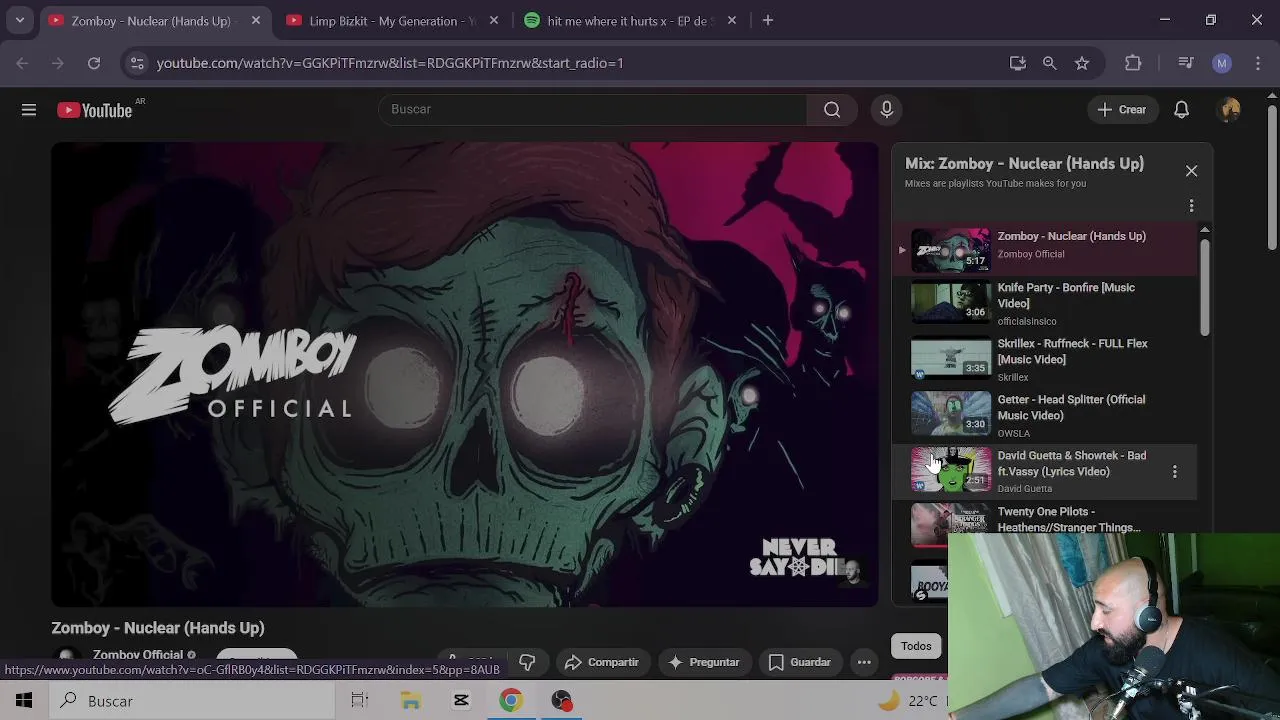Click the browser address bar URL

tap(390, 63)
